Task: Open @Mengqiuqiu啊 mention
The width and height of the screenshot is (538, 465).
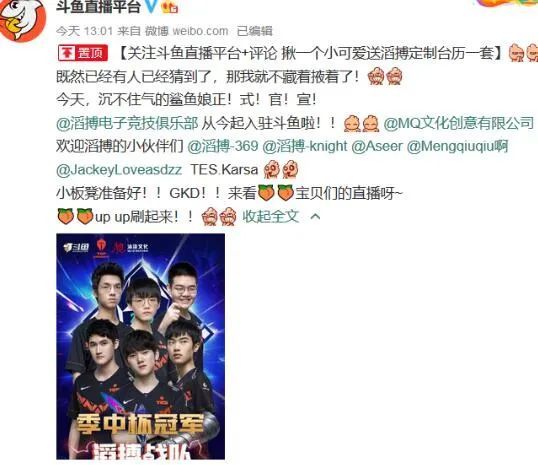Action: click(457, 147)
